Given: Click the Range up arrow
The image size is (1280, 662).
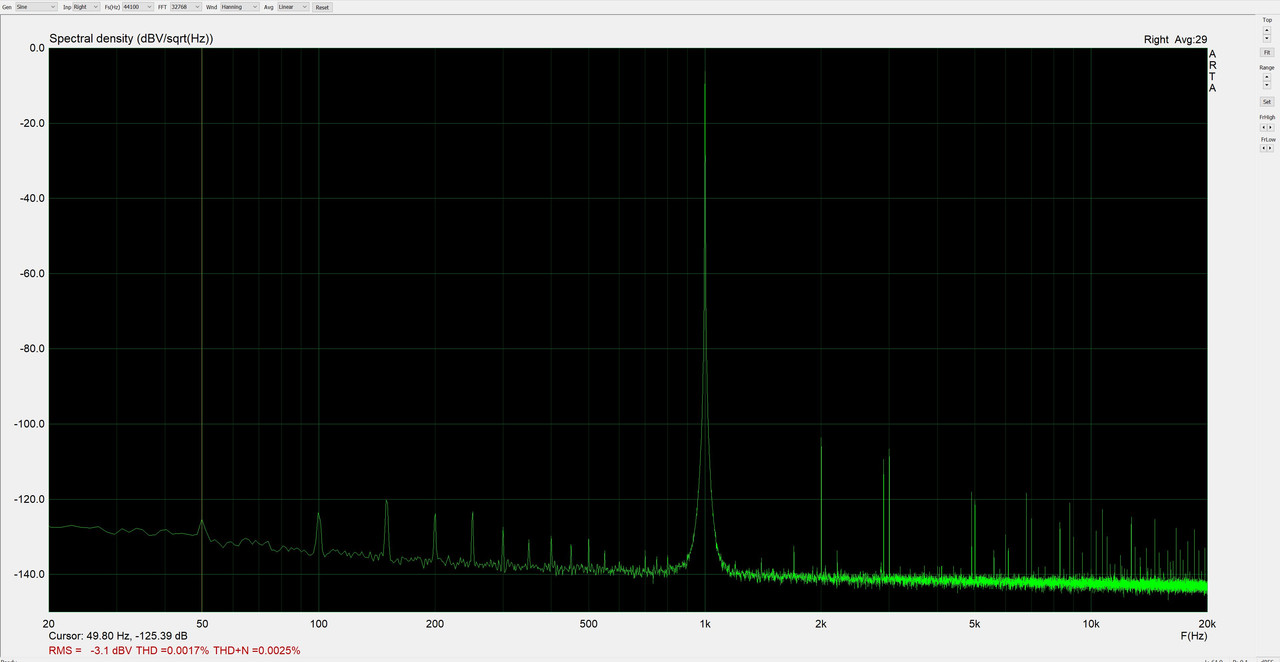Looking at the screenshot, I should click(x=1267, y=77).
